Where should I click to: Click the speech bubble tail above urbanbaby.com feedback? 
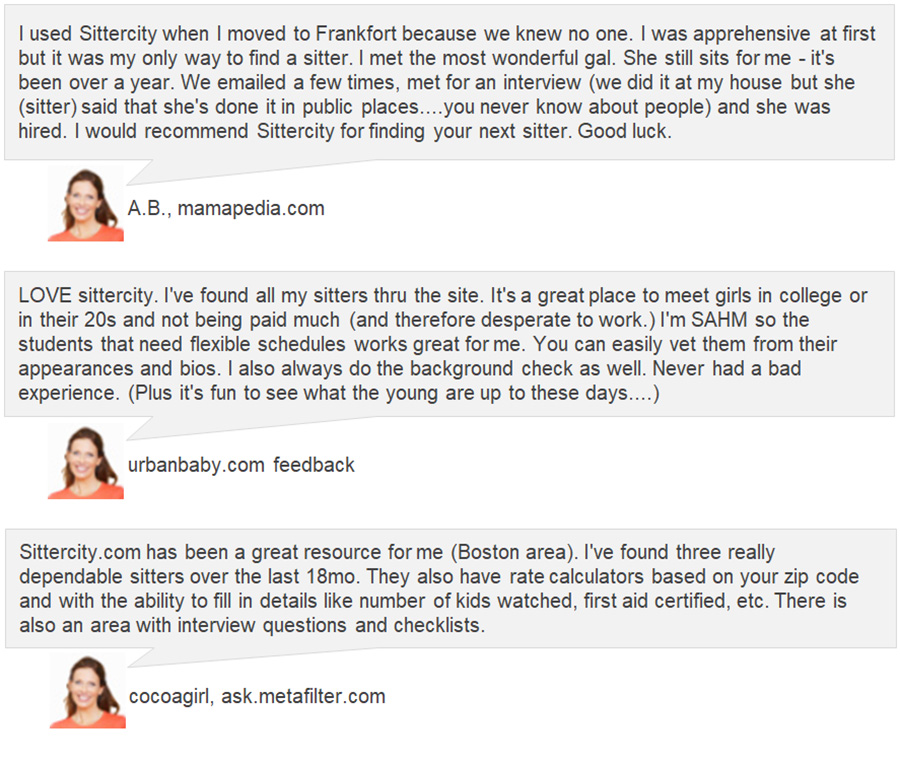141,428
